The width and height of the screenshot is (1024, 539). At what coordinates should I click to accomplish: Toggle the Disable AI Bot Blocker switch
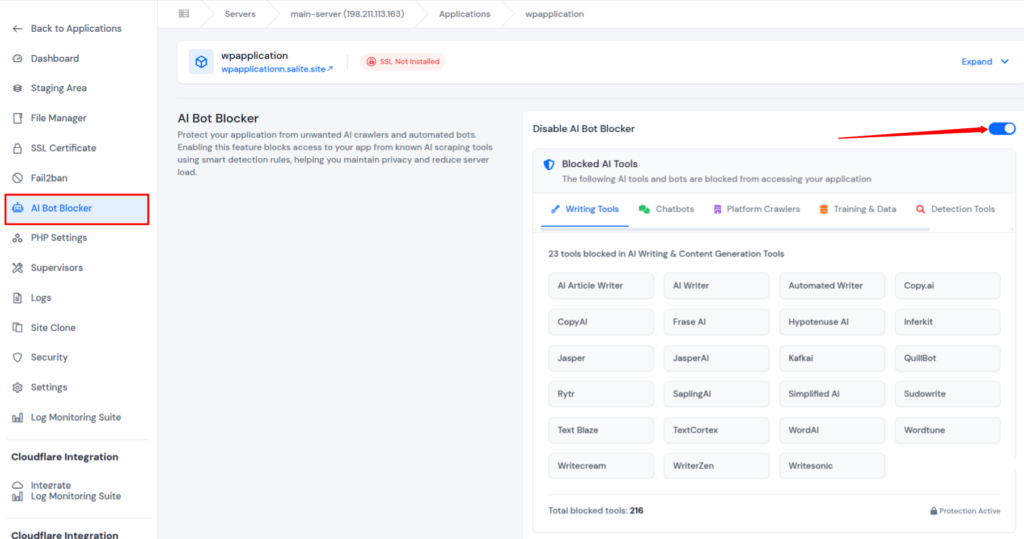1002,128
